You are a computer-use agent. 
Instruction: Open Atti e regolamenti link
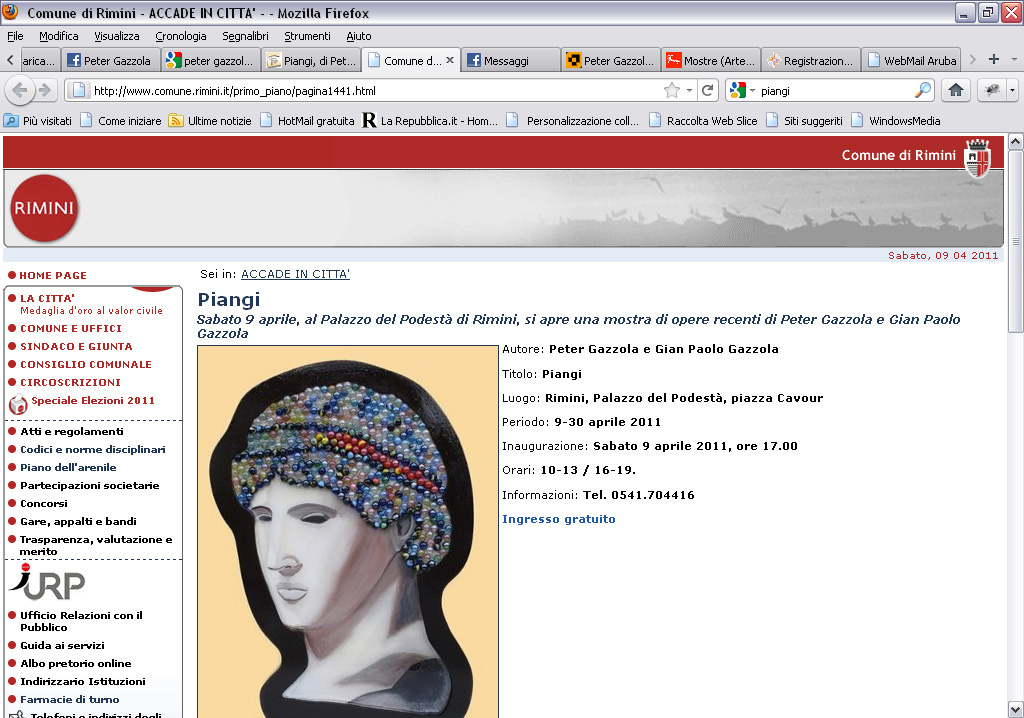pyautogui.click(x=72, y=431)
